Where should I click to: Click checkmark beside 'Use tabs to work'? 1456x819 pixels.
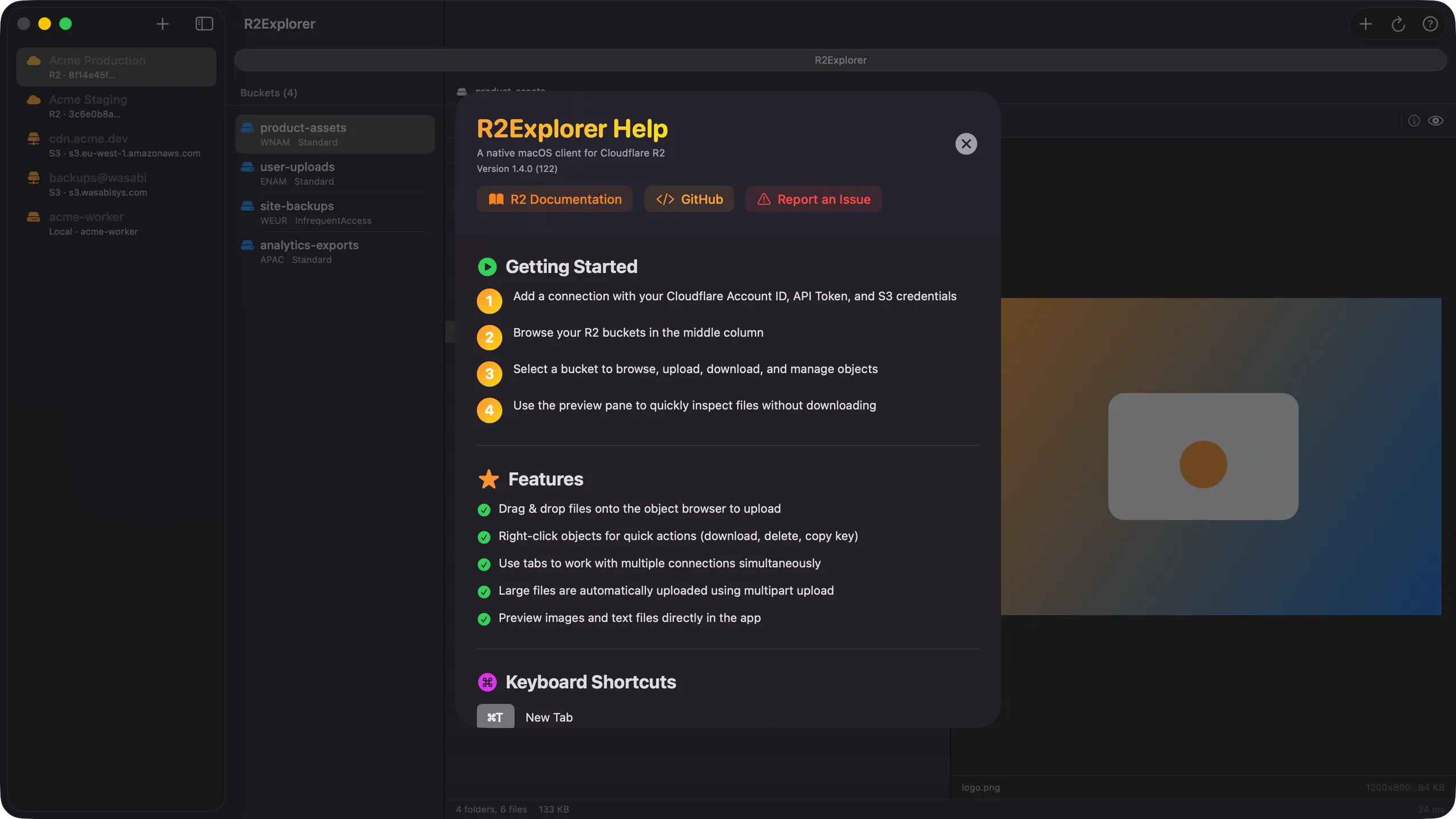tap(484, 564)
